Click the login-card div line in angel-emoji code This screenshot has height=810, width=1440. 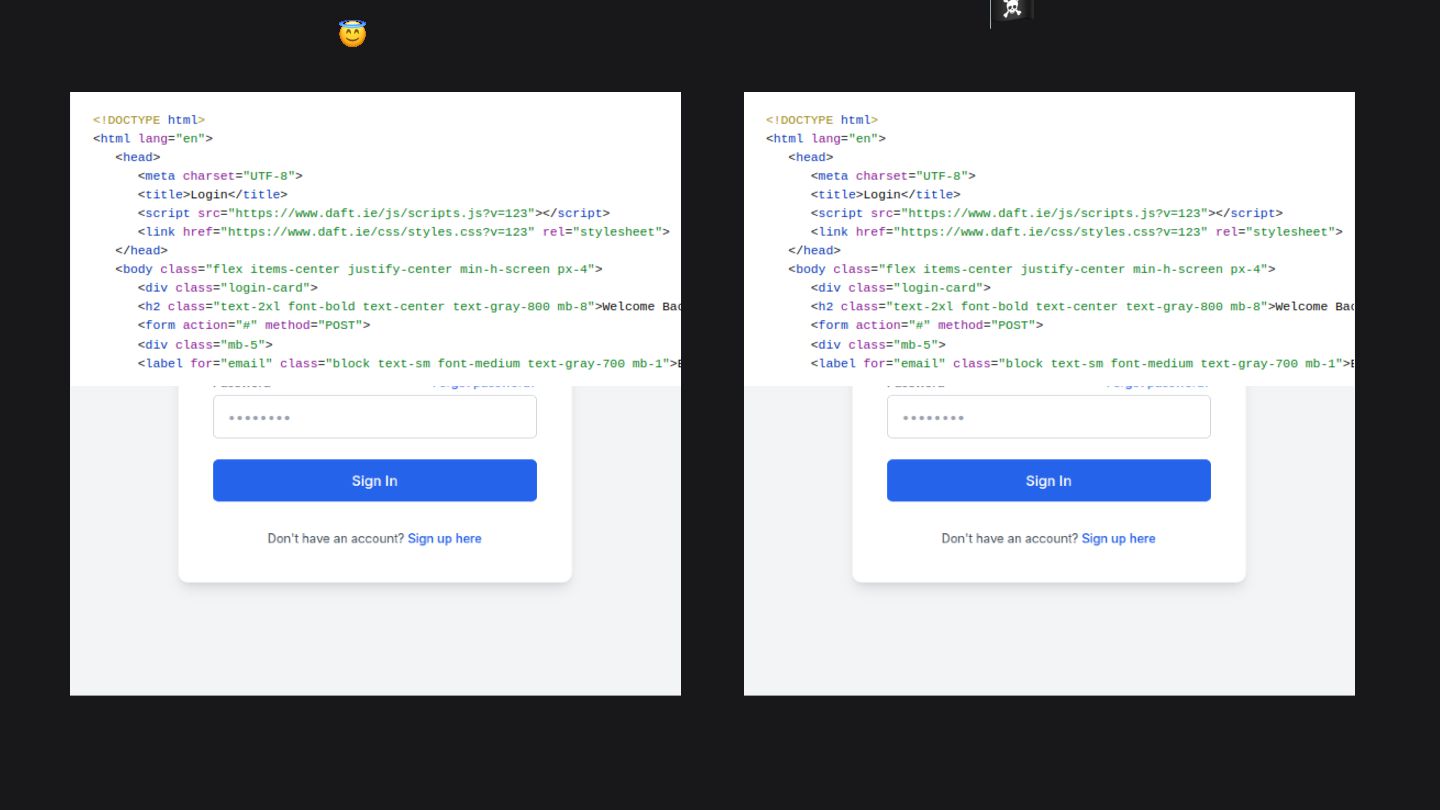228,288
